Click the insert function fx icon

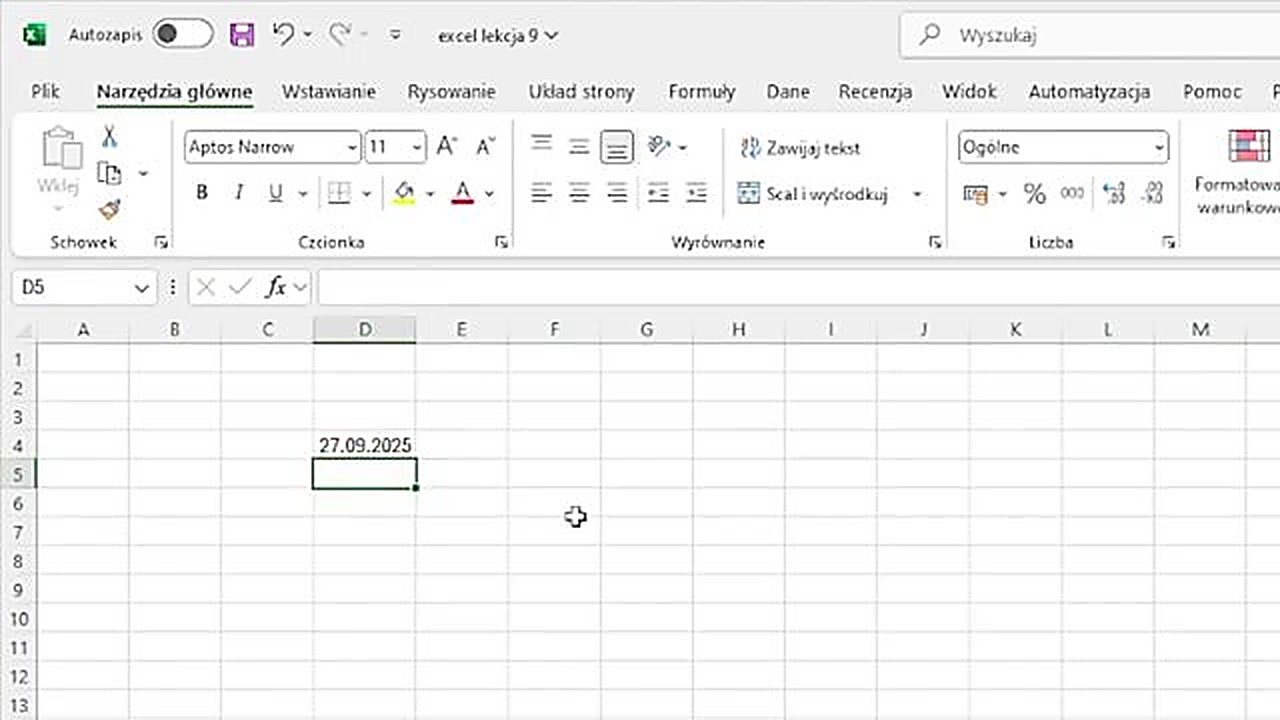(x=276, y=288)
